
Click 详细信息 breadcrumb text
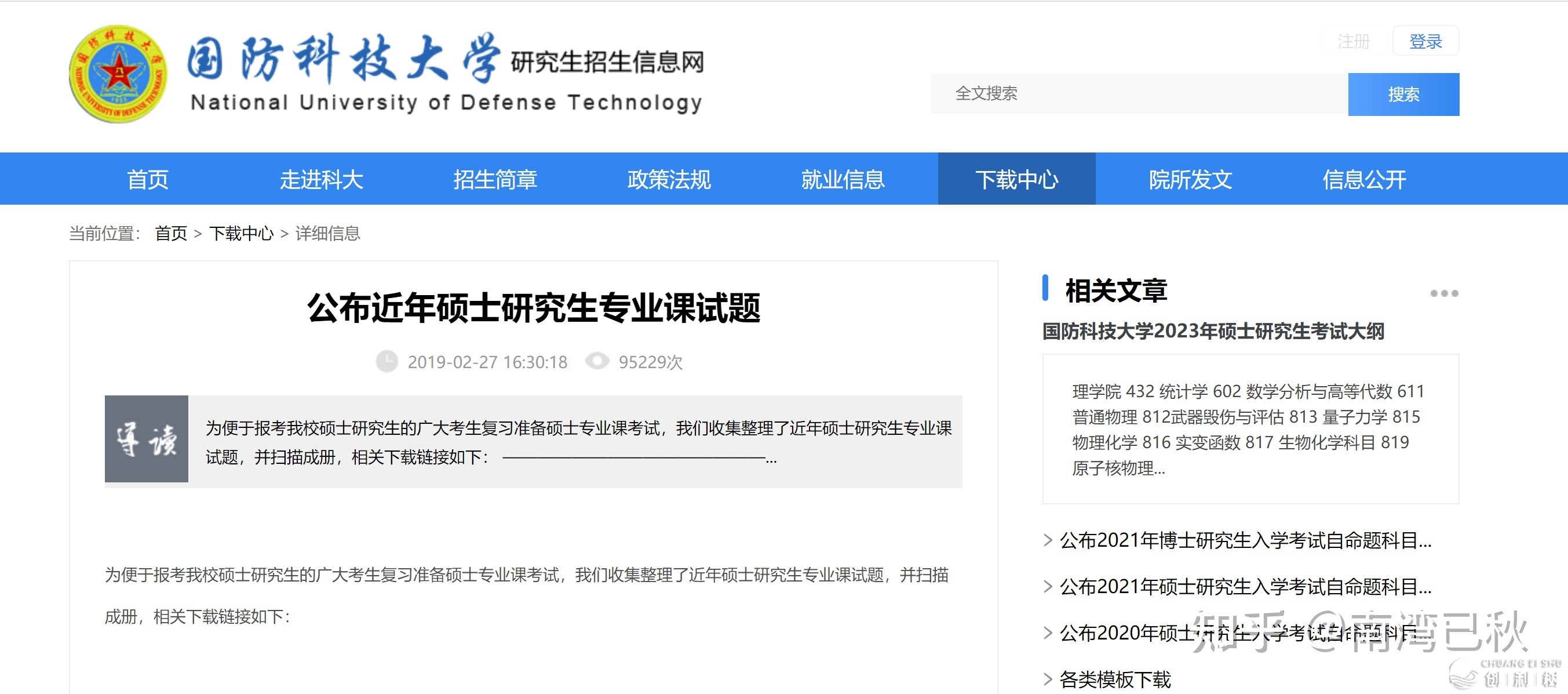click(327, 234)
